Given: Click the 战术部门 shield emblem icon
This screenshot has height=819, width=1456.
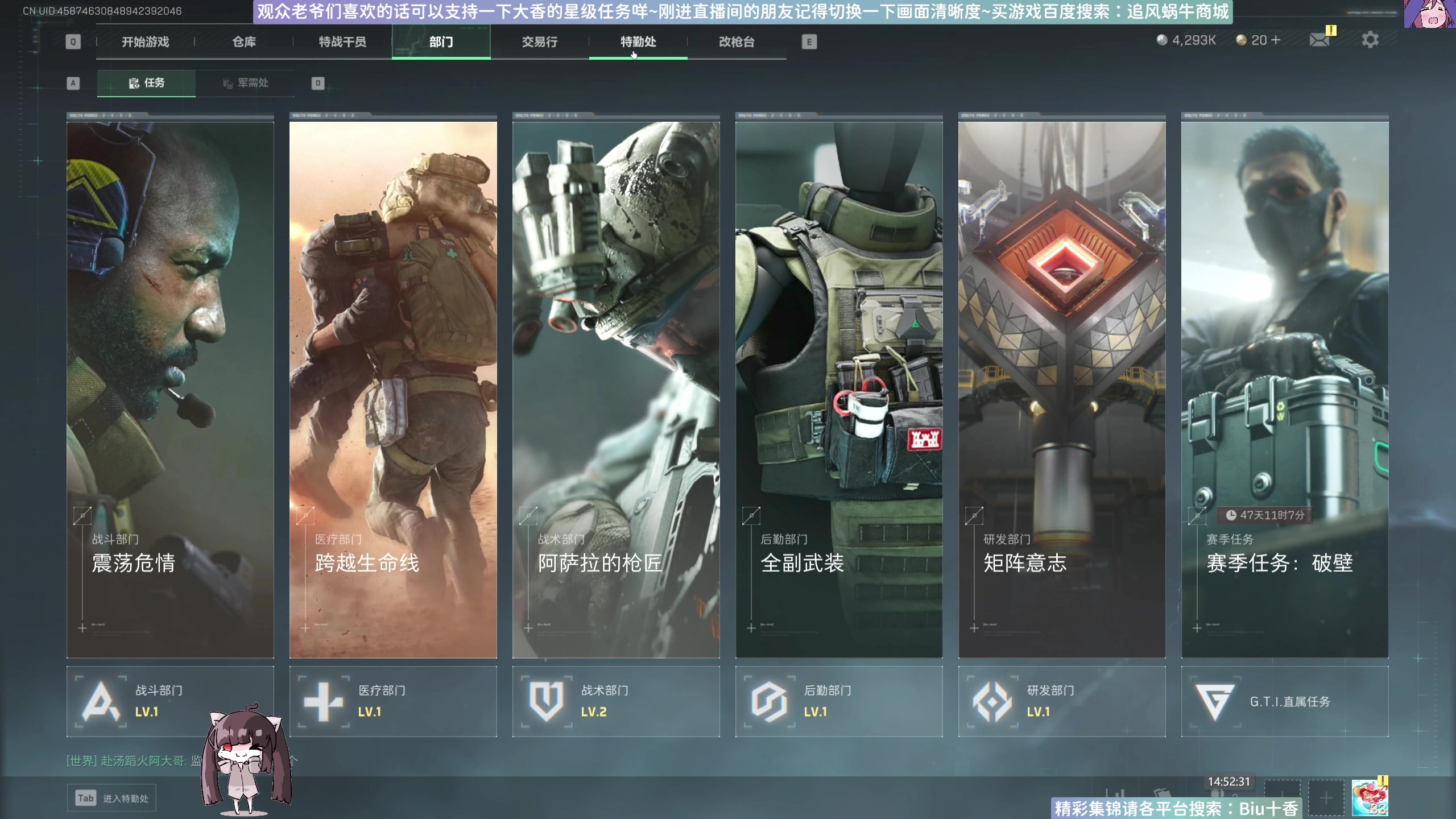Looking at the screenshot, I should pos(547,701).
